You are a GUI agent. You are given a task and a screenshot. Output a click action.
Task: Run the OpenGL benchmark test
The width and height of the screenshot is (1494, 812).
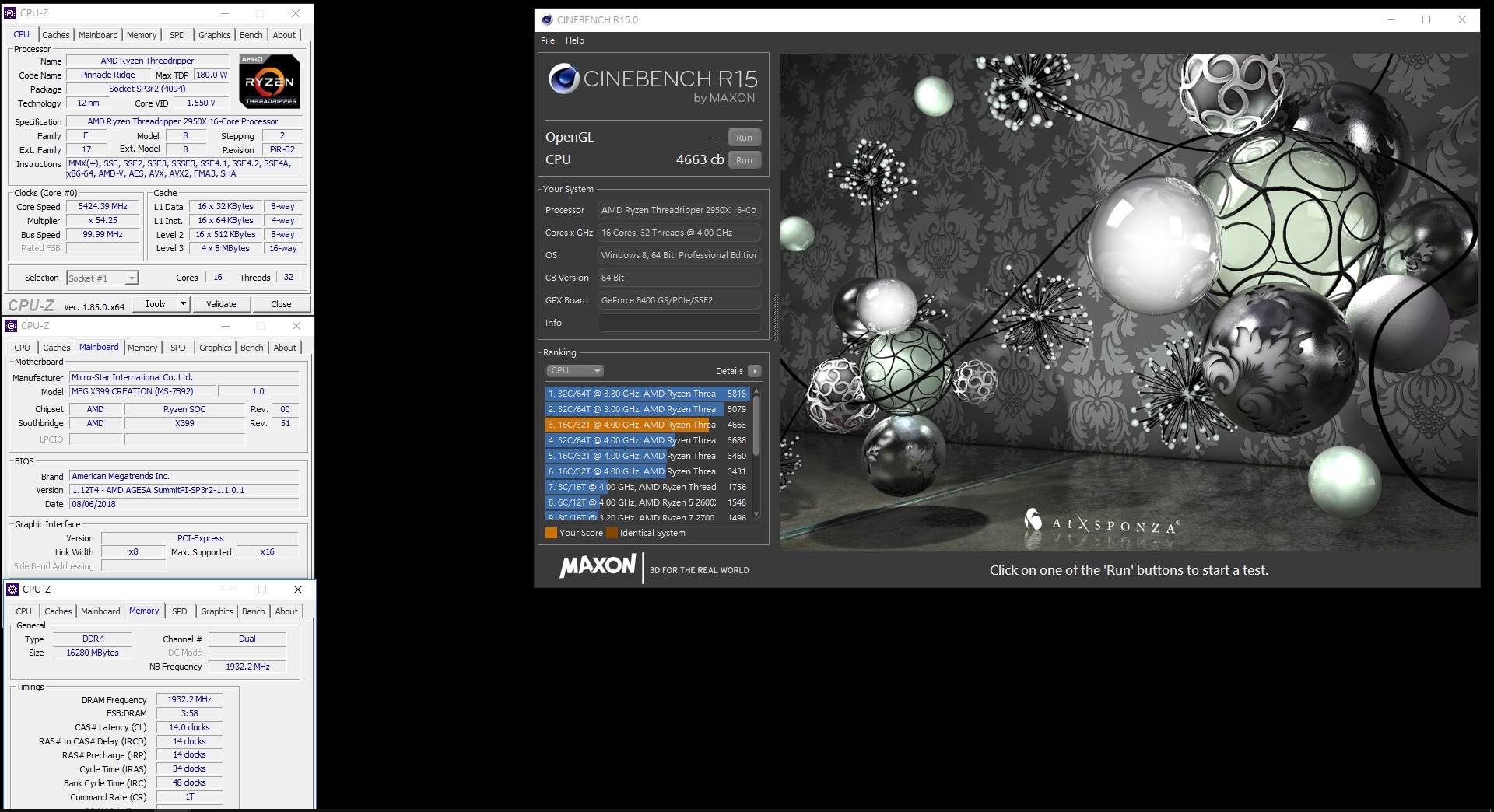click(745, 138)
